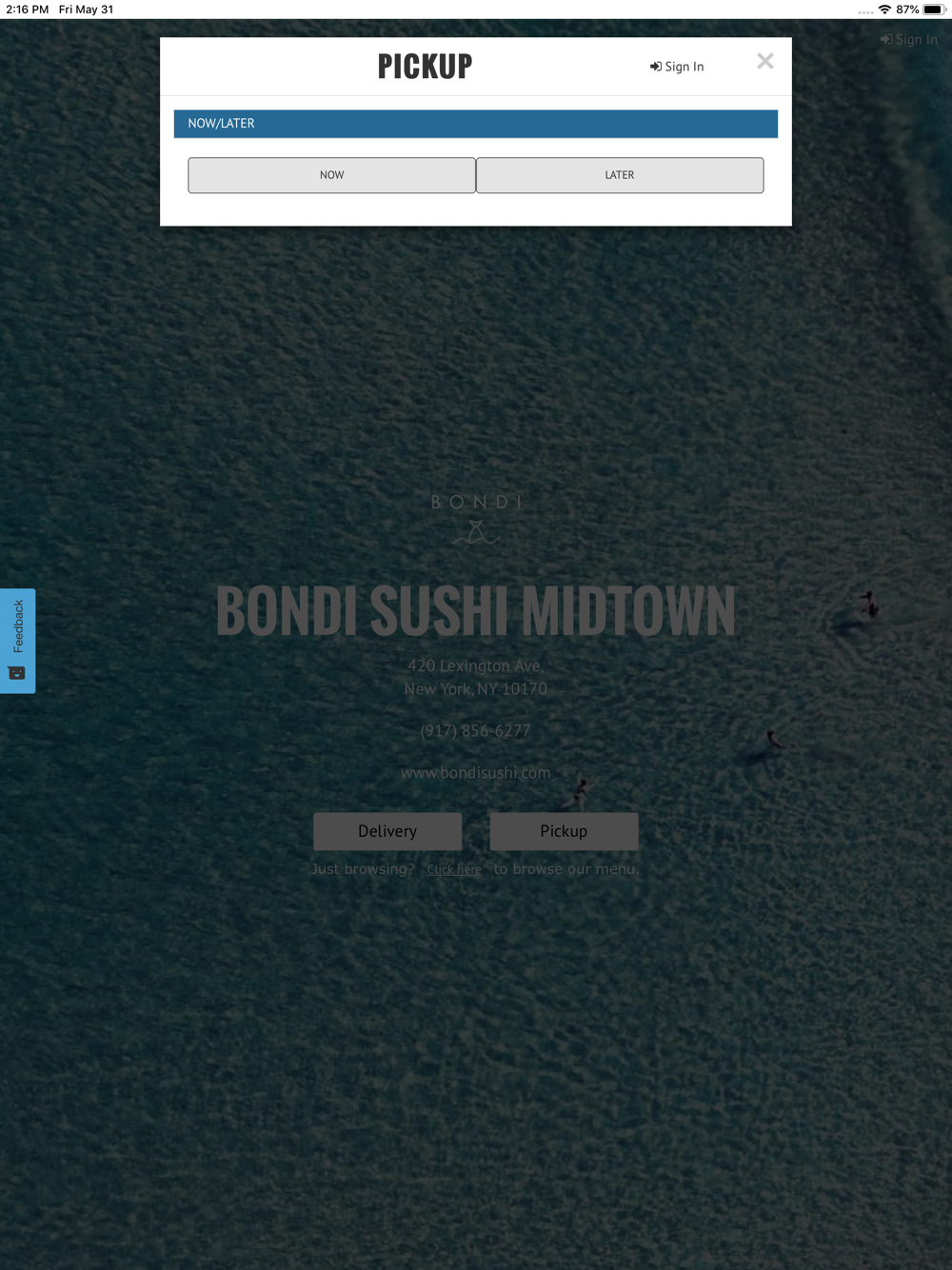Screen dimensions: 952x1270
Task: Click the smiley icon on the Feedback tab
Action: [17, 673]
